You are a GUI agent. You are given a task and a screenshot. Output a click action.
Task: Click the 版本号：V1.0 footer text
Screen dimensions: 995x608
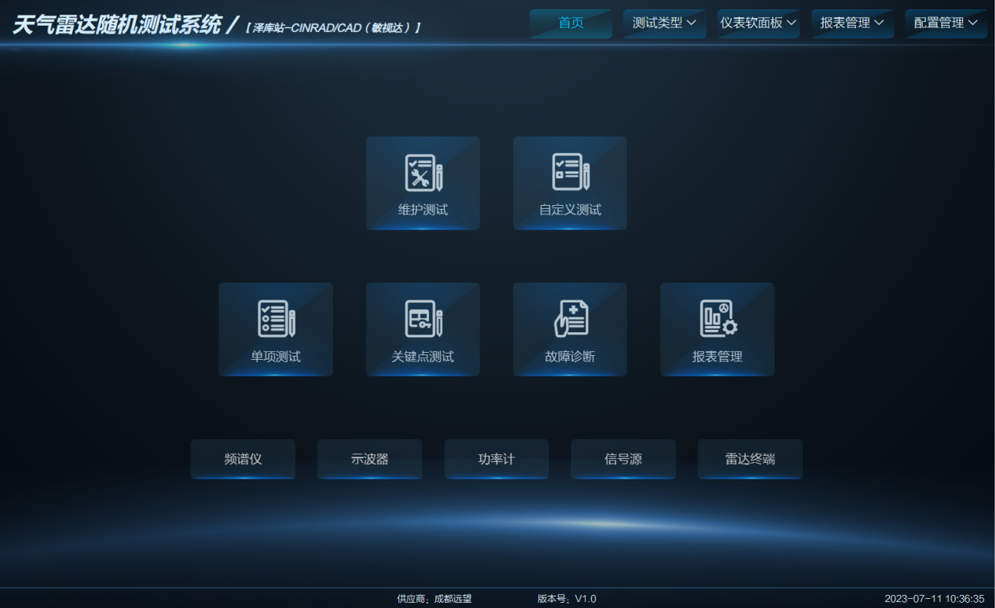coord(567,598)
